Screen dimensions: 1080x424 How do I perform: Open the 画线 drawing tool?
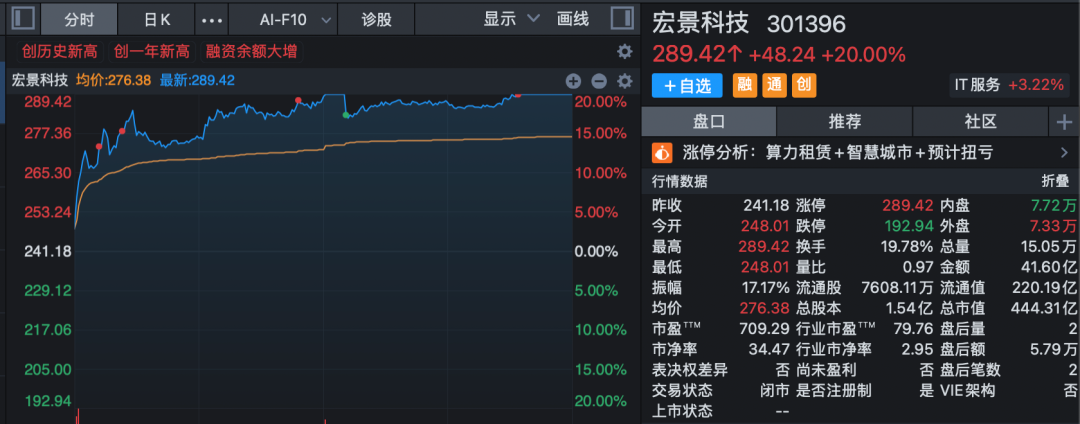click(573, 19)
